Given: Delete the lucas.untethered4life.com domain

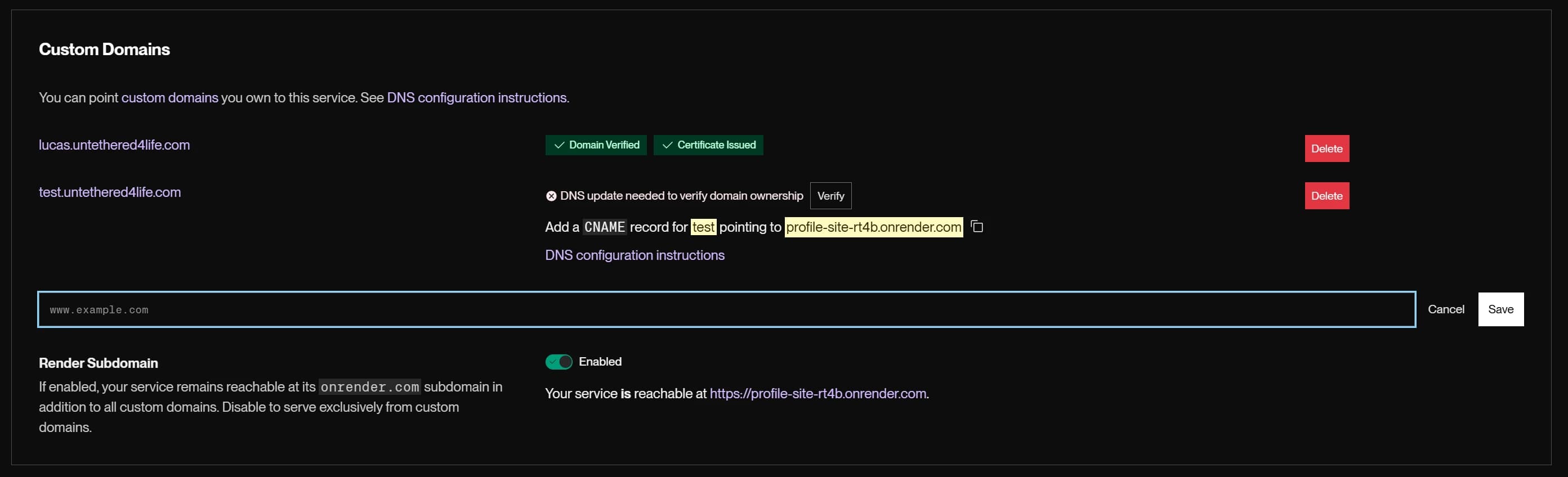Looking at the screenshot, I should [1326, 148].
